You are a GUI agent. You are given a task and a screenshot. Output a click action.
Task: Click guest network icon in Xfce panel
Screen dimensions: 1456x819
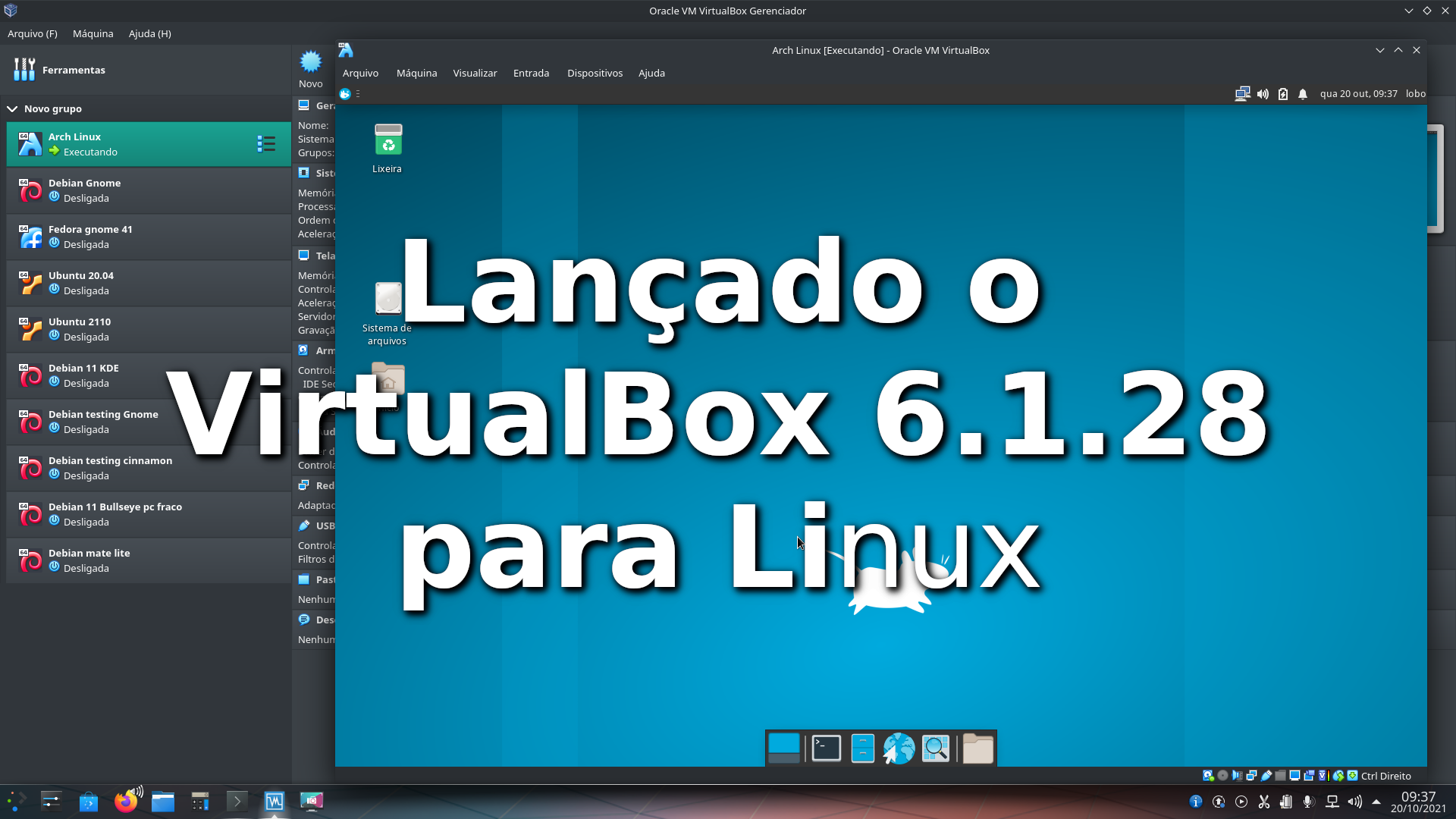click(x=1242, y=94)
